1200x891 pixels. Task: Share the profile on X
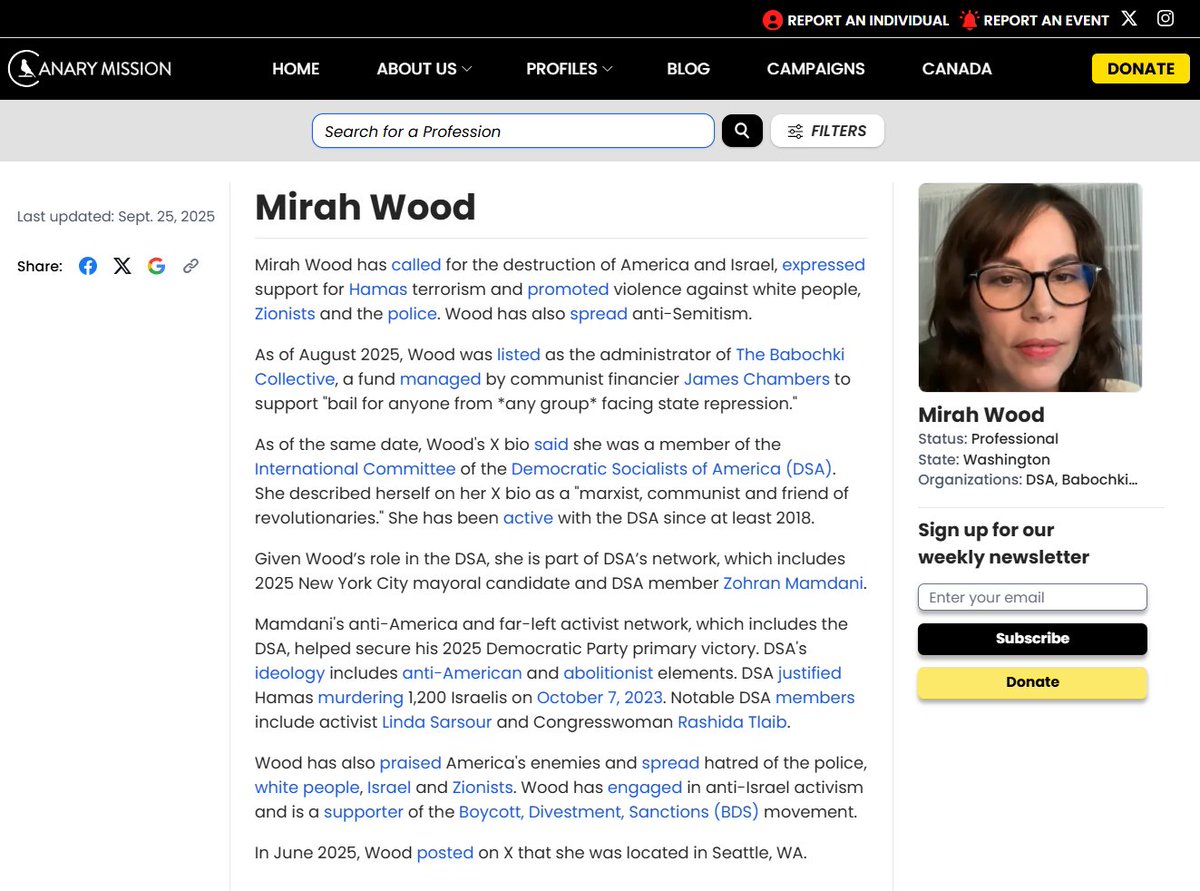[x=122, y=266]
